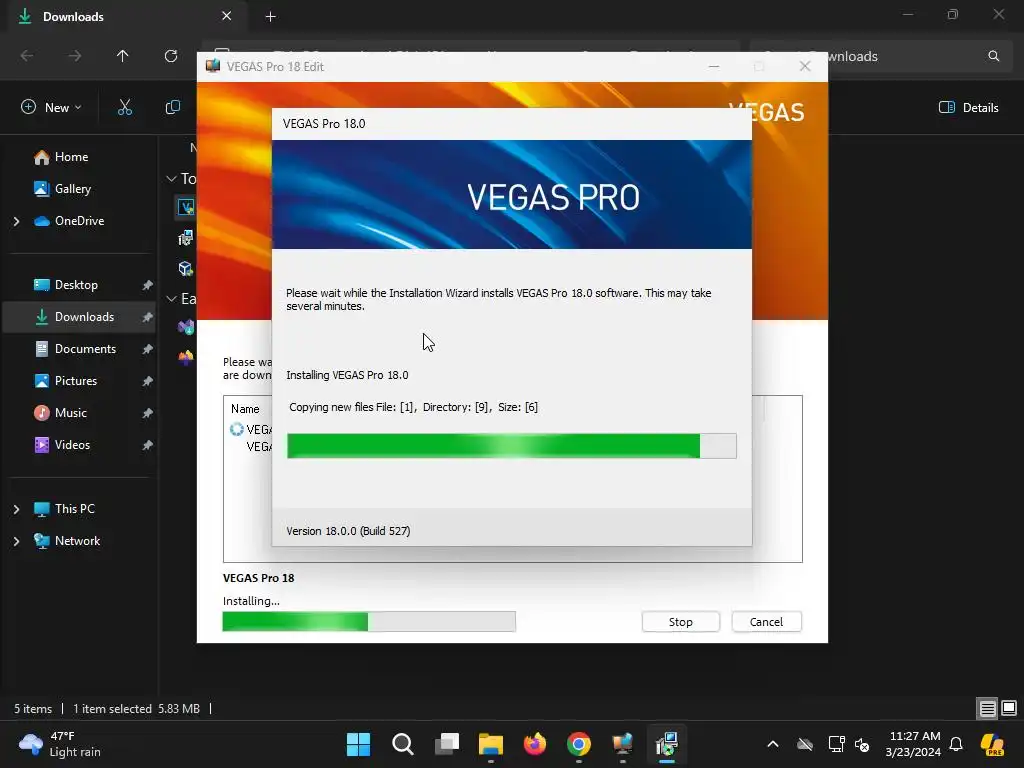The image size is (1024, 768).
Task: Unpin Documents using its pin icon
Action: coord(148,349)
